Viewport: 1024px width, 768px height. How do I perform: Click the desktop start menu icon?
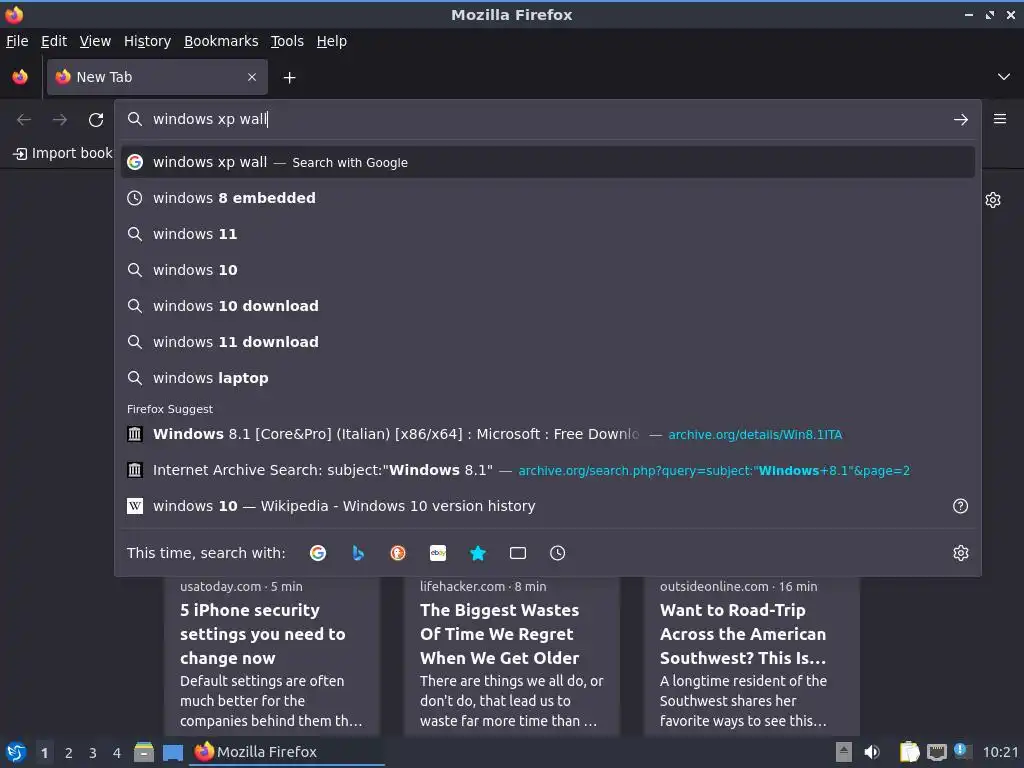click(x=16, y=752)
